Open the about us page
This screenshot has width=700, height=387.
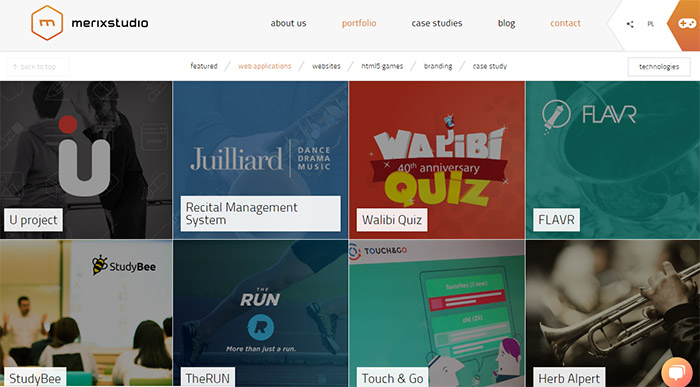pos(288,23)
